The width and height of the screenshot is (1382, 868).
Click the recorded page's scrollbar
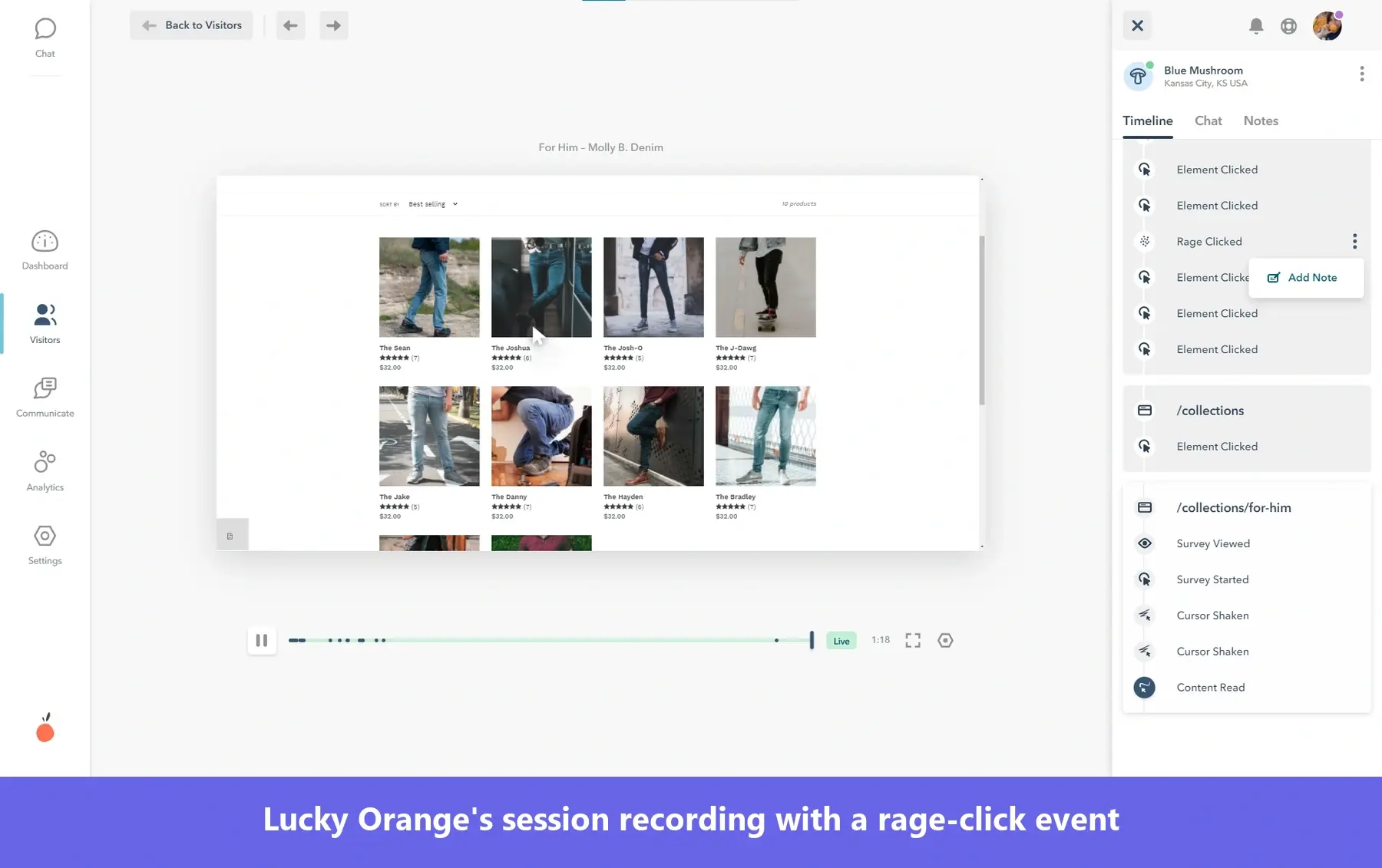click(x=981, y=320)
